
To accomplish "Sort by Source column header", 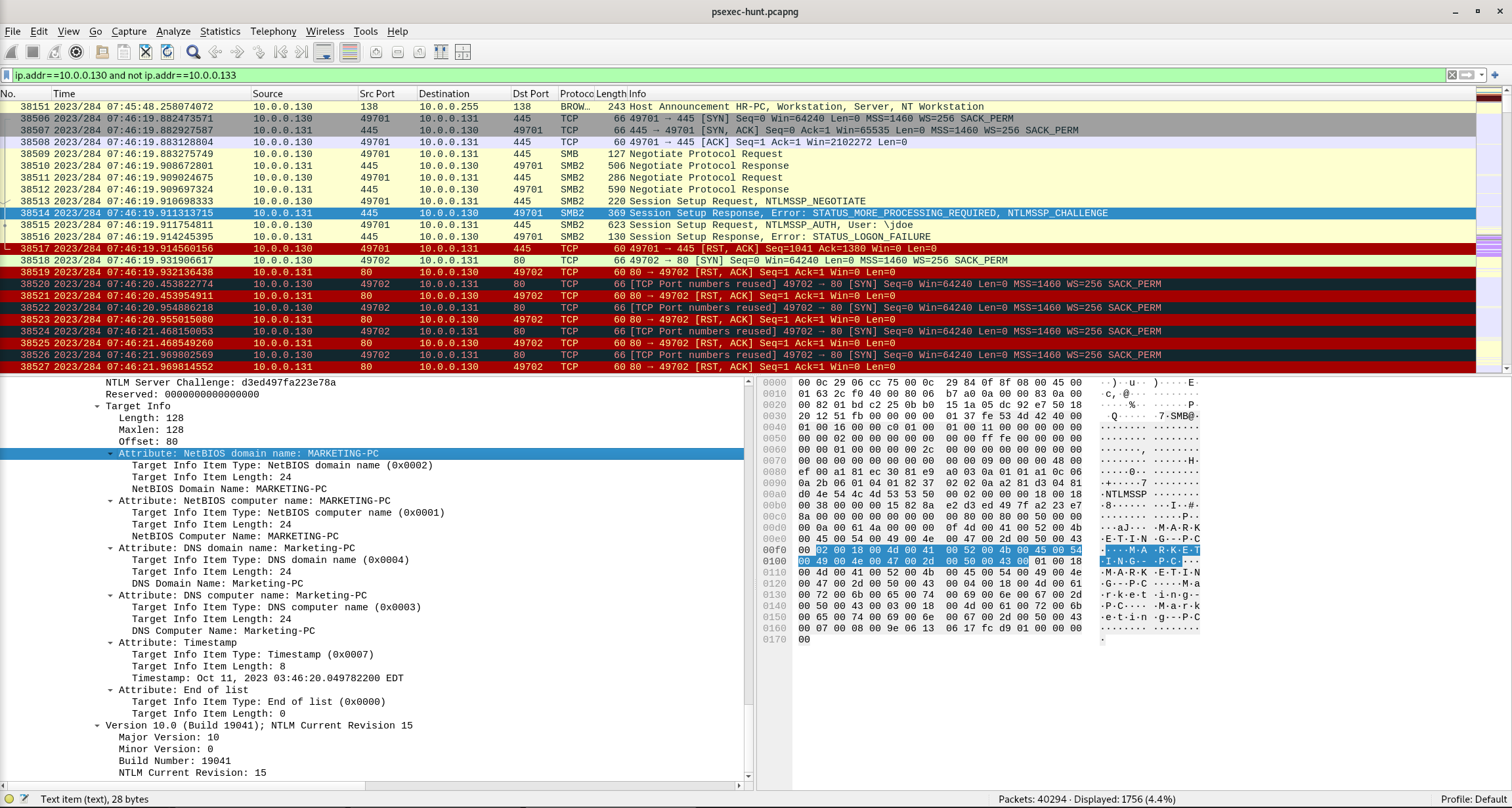I will [x=304, y=94].
